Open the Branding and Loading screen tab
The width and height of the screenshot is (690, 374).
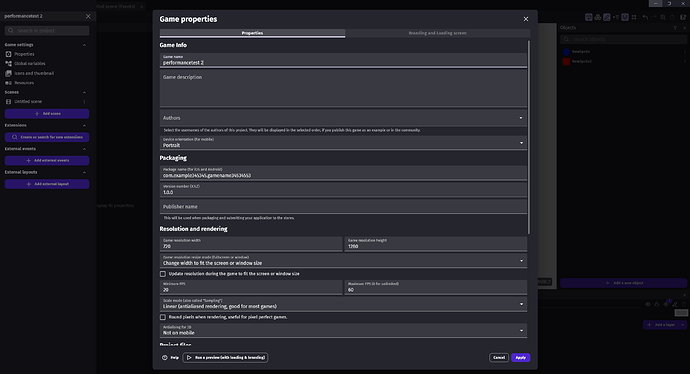pos(437,33)
